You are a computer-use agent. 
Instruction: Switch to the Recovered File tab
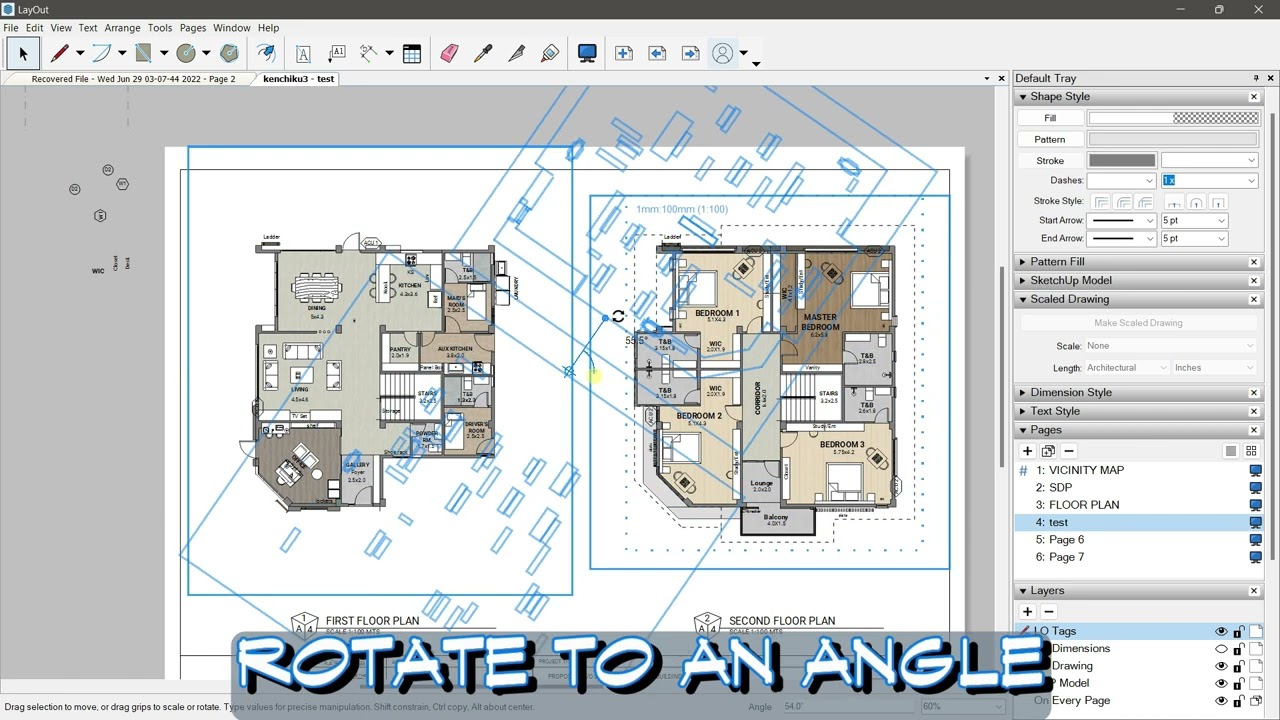click(x=133, y=79)
